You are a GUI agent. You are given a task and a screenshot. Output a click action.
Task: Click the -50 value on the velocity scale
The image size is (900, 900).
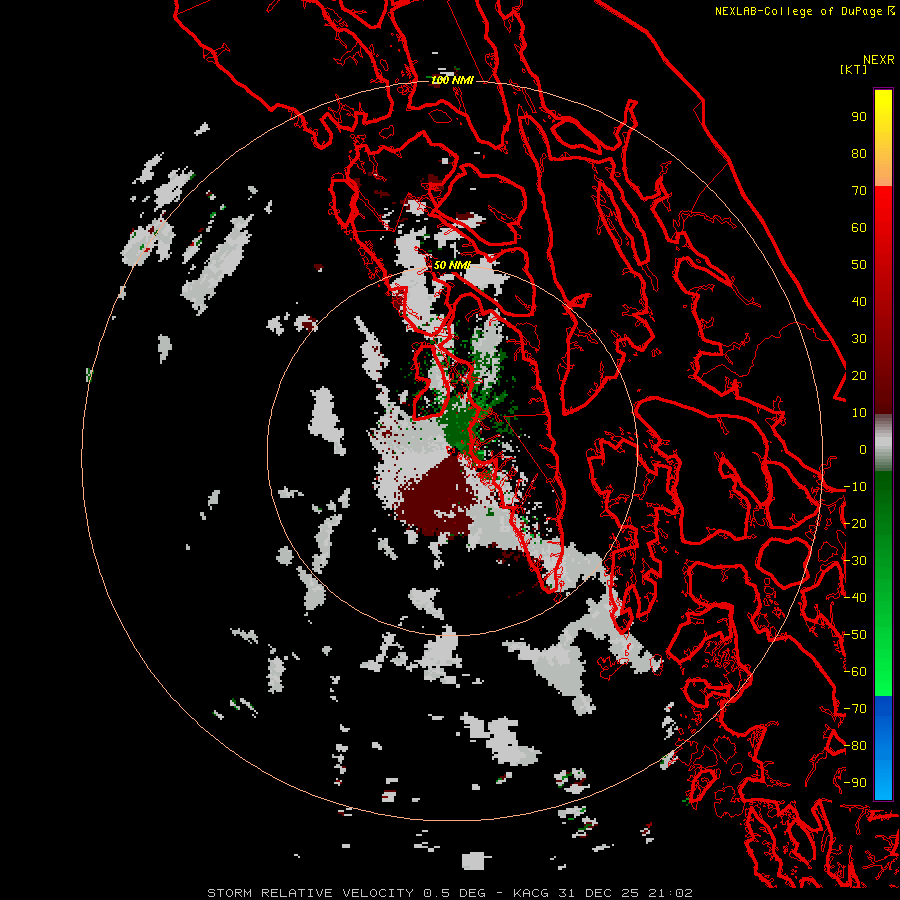[855, 635]
